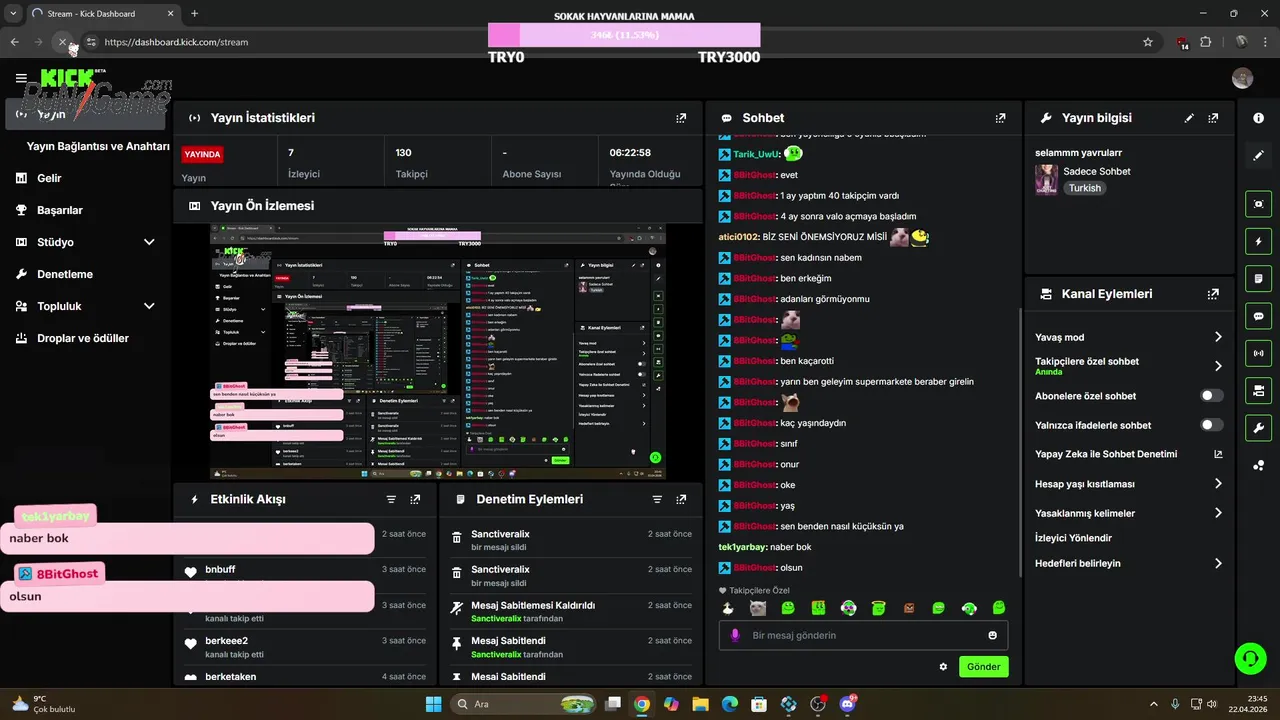Pop out the Yayın İstatistikleri panel

(x=681, y=118)
